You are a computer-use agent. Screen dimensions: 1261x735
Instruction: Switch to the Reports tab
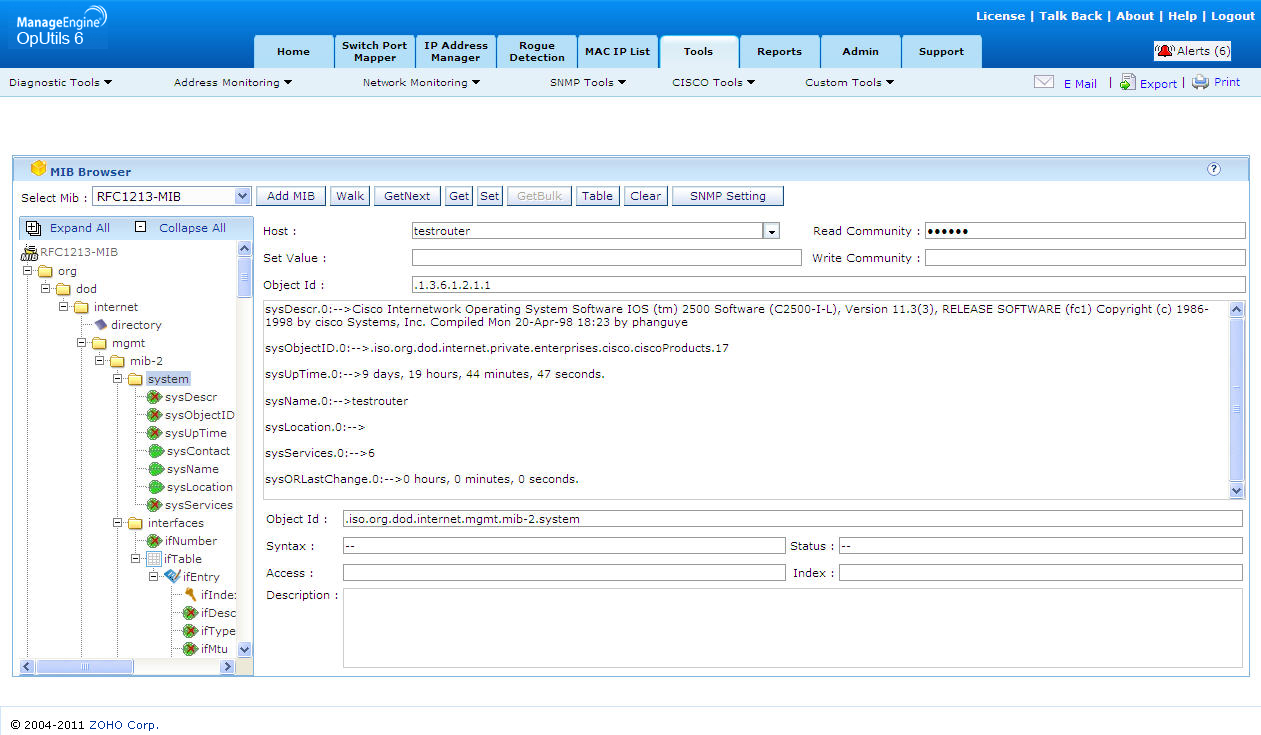point(779,52)
